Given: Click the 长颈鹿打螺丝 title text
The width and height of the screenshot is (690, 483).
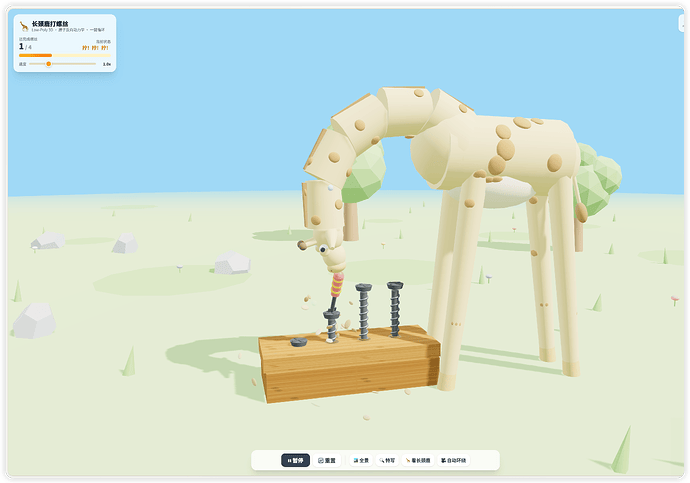Looking at the screenshot, I should [50, 24].
